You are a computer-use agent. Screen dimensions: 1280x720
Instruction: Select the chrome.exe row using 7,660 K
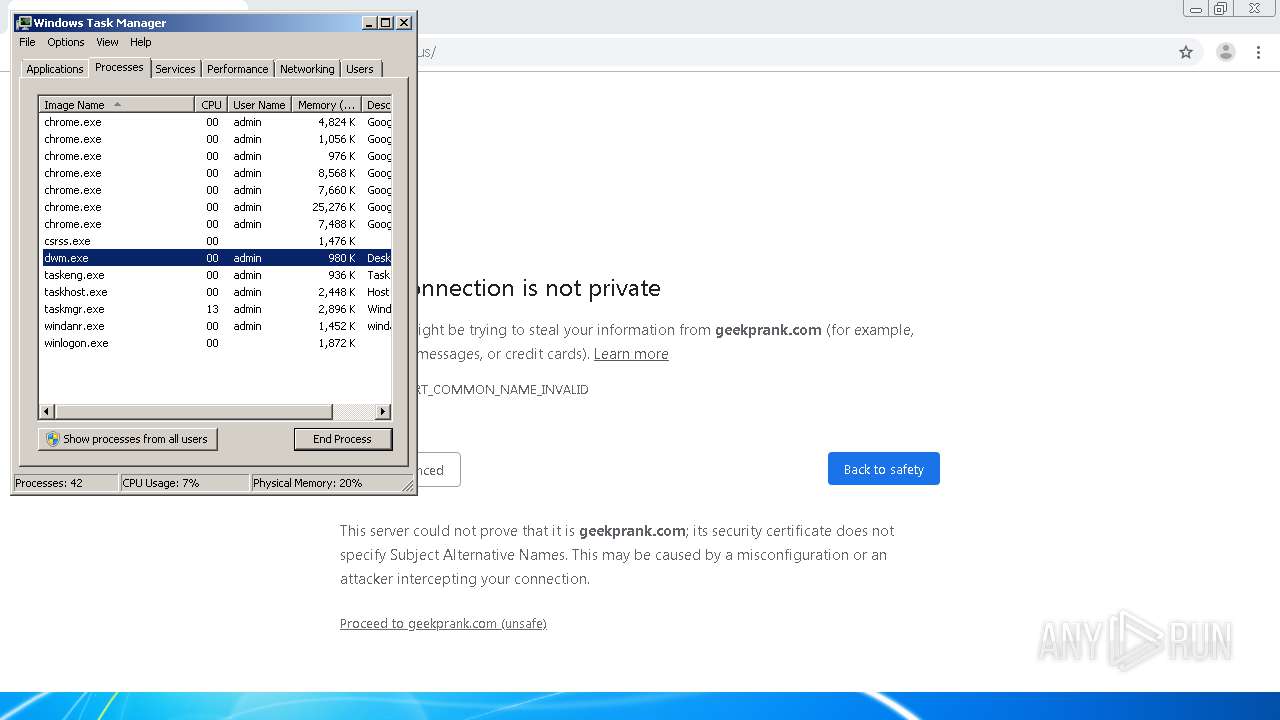215,190
